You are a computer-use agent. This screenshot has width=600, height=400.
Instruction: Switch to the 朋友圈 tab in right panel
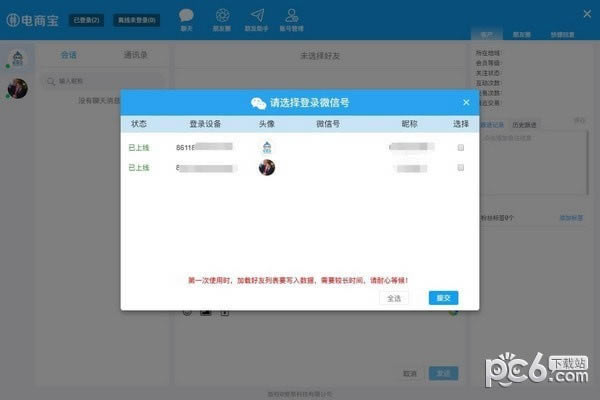coord(522,34)
